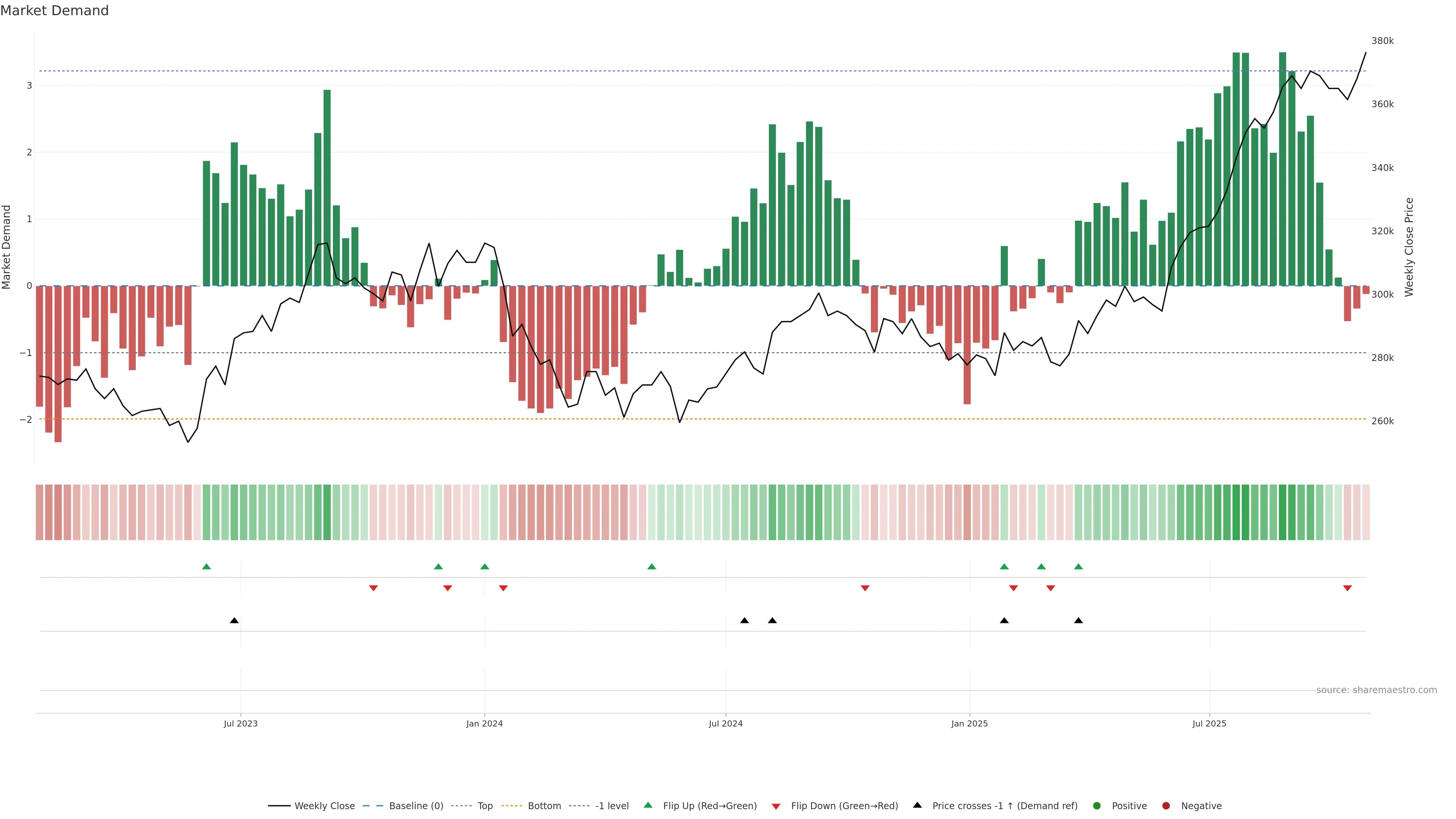Screen dimensions: 1456x819
Task: Click the Flip Up green triangle legend icon
Action: tap(648, 805)
